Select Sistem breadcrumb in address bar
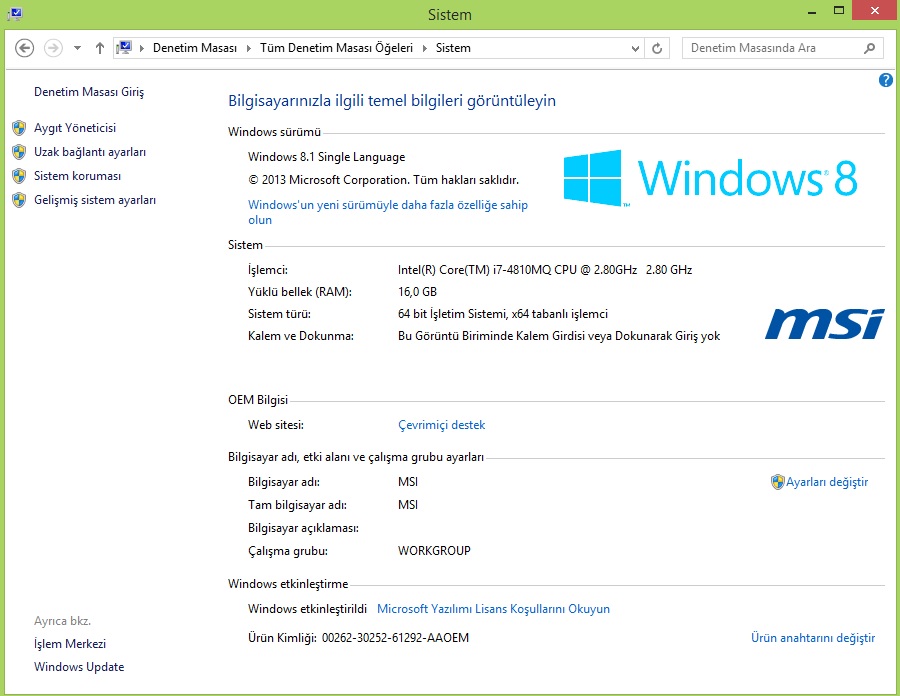Viewport: 900px width, 696px height. [x=453, y=48]
